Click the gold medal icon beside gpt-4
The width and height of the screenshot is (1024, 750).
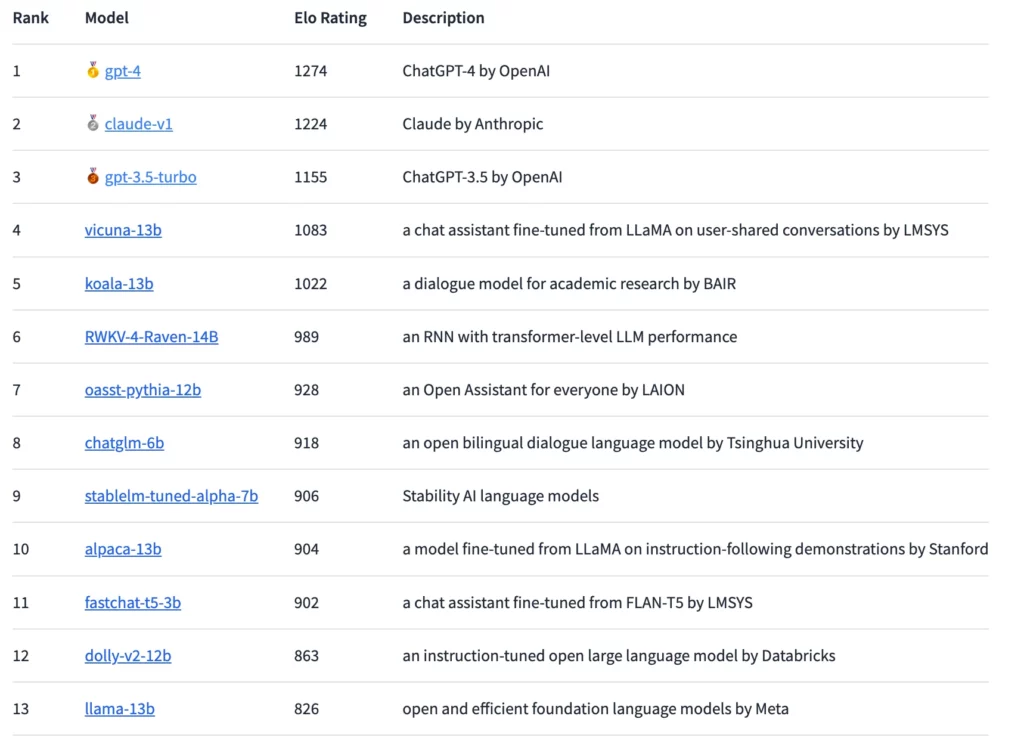(x=93, y=70)
